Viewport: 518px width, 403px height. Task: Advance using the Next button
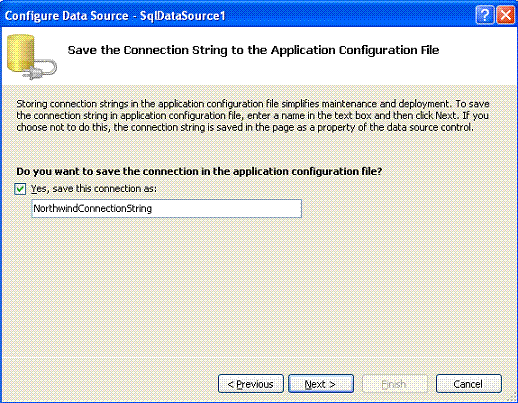tap(321, 384)
